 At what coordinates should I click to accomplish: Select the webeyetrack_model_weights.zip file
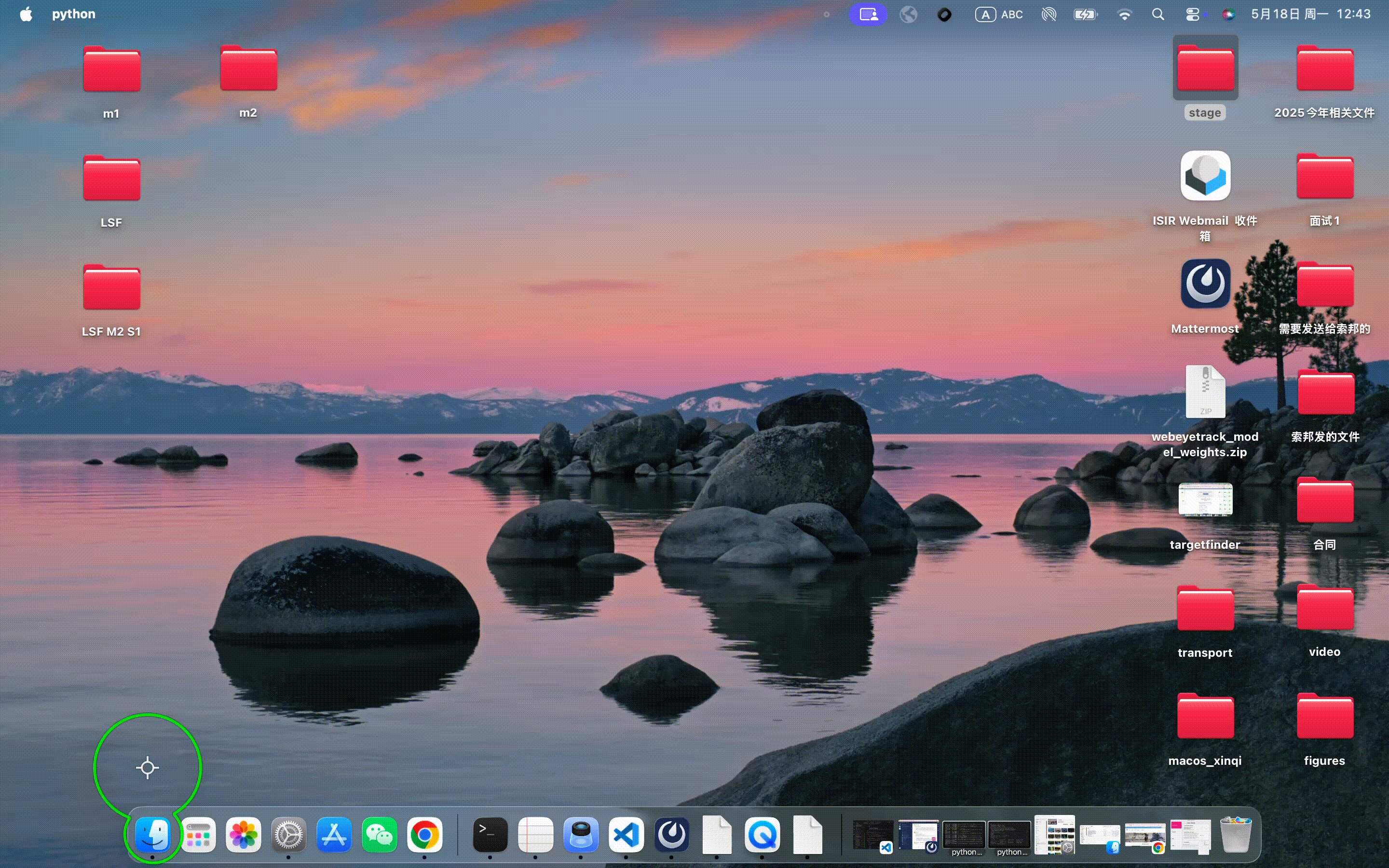1205,411
